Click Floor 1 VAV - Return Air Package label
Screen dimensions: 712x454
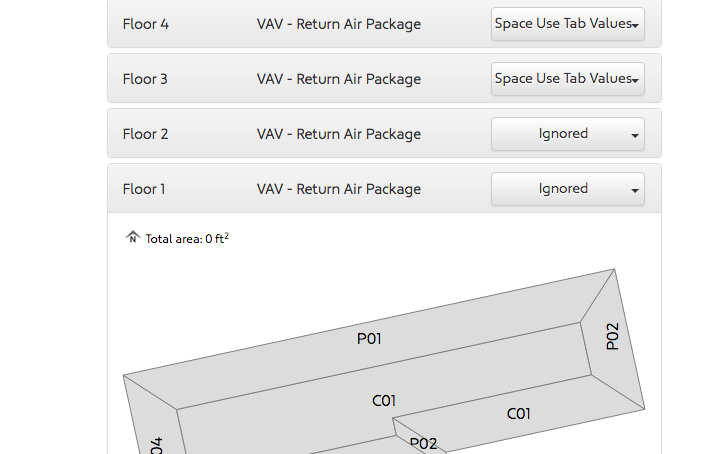339,189
